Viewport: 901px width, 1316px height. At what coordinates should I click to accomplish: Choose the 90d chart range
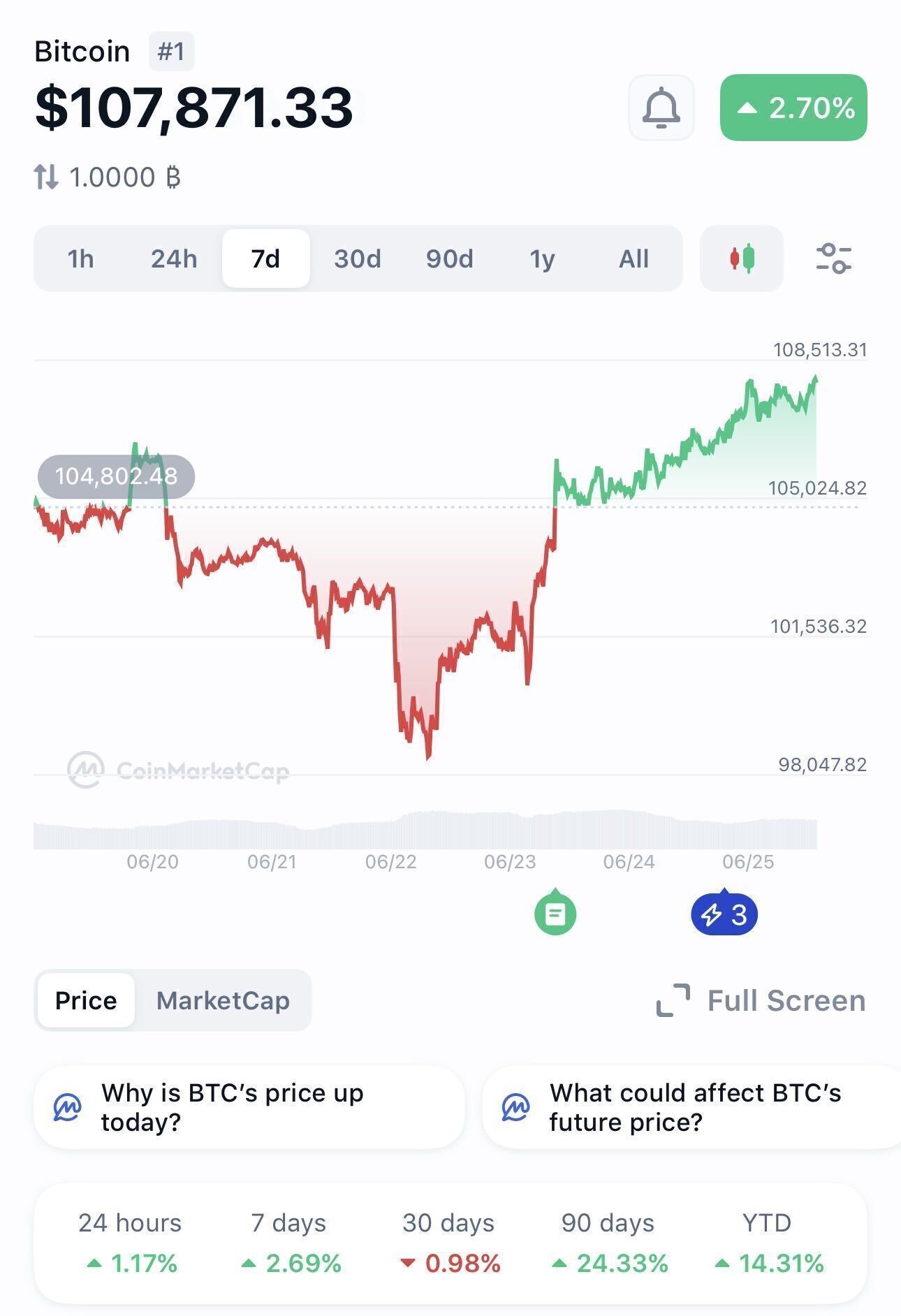(x=450, y=258)
